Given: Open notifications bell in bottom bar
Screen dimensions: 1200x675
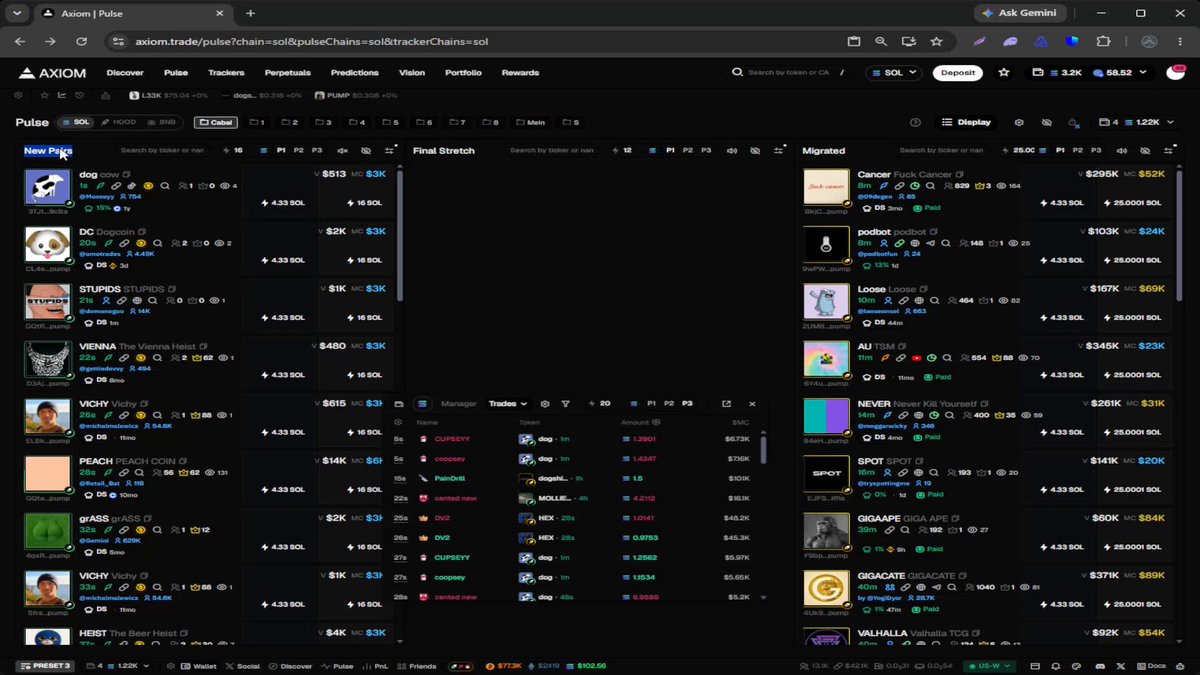Looking at the screenshot, I should 1055,666.
